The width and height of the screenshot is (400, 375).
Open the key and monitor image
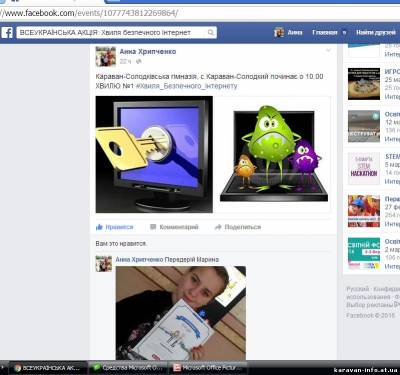tap(154, 154)
